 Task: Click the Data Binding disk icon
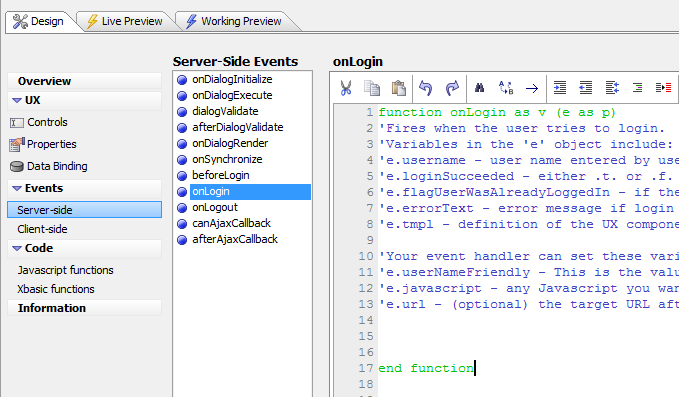16,167
